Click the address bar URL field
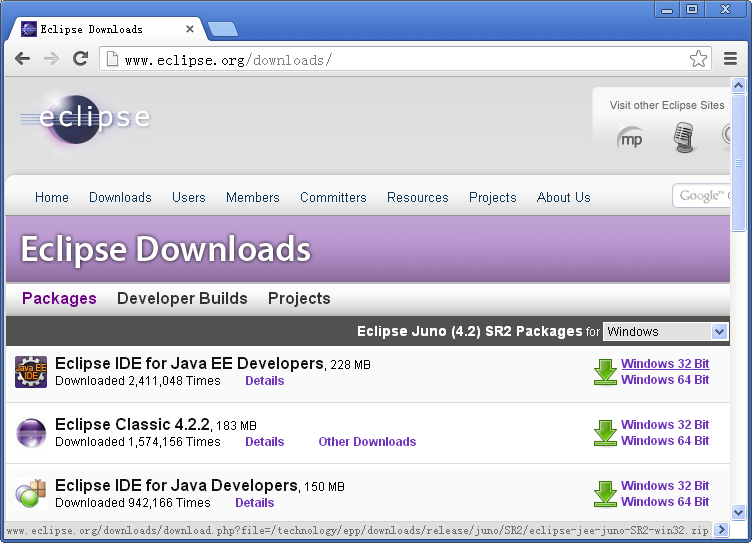 click(403, 59)
